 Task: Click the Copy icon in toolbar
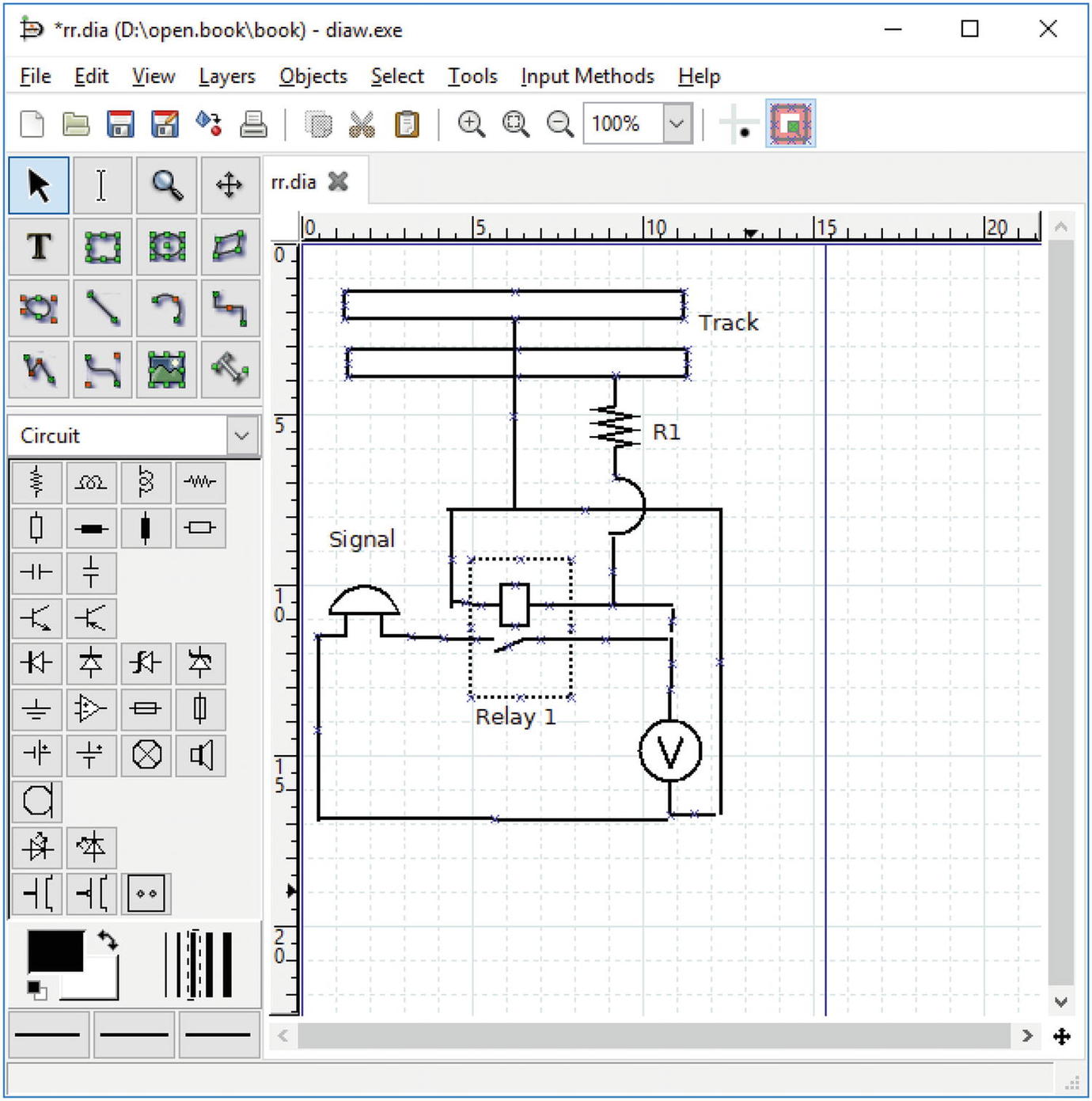(318, 124)
